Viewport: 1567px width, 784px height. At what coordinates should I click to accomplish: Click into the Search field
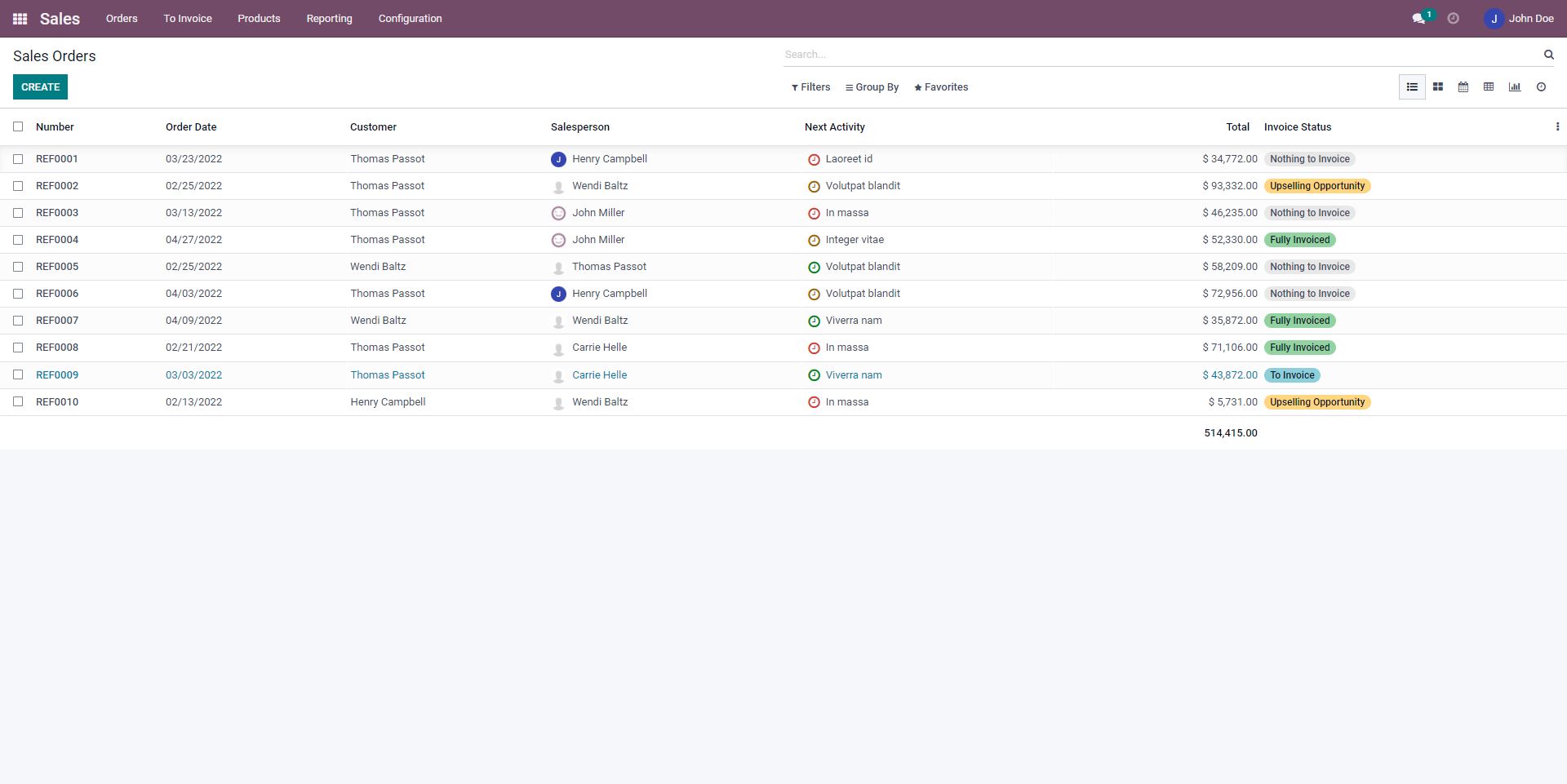1159,55
